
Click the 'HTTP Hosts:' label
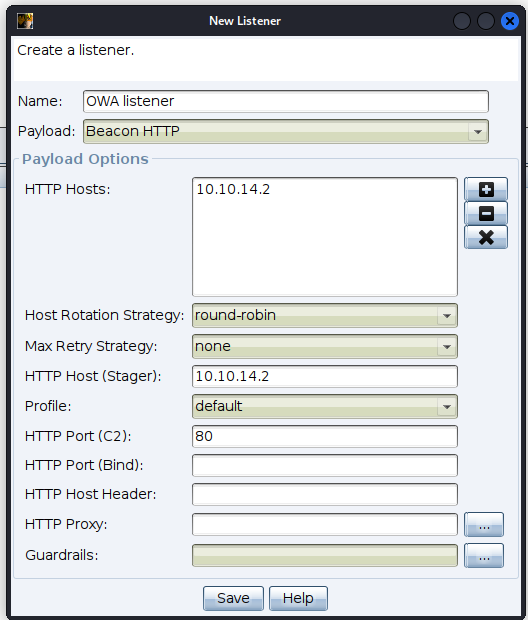67,189
